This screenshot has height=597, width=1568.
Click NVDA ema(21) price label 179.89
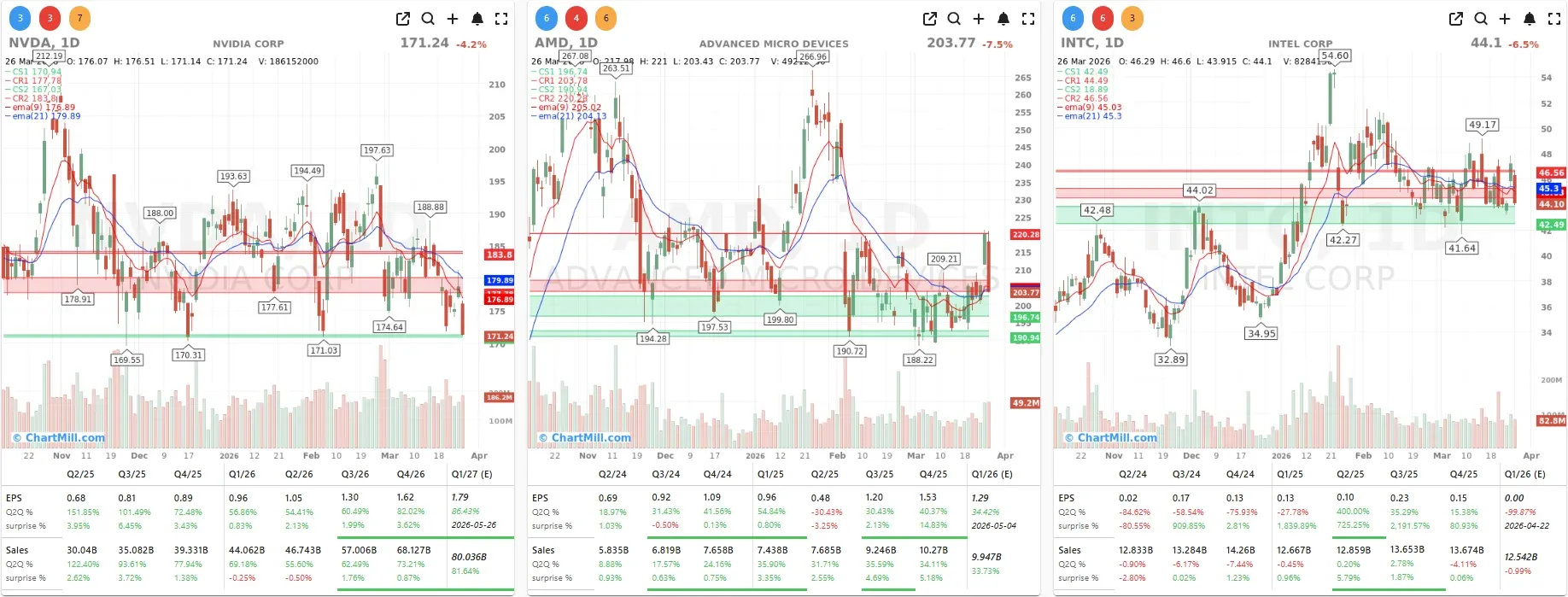coord(500,280)
